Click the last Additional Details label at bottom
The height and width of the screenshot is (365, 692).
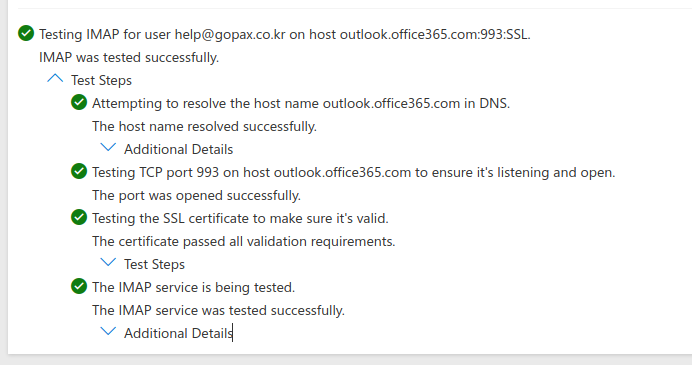(178, 333)
